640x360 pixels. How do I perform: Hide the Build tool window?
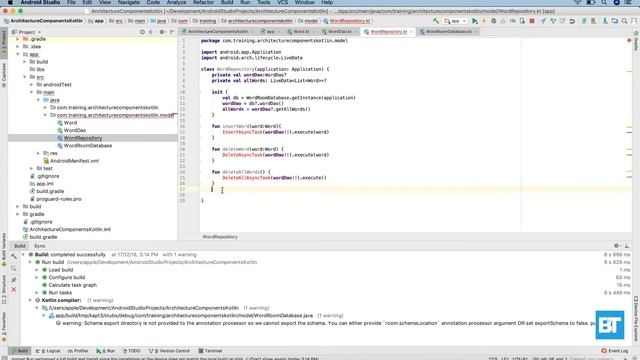click(x=627, y=246)
